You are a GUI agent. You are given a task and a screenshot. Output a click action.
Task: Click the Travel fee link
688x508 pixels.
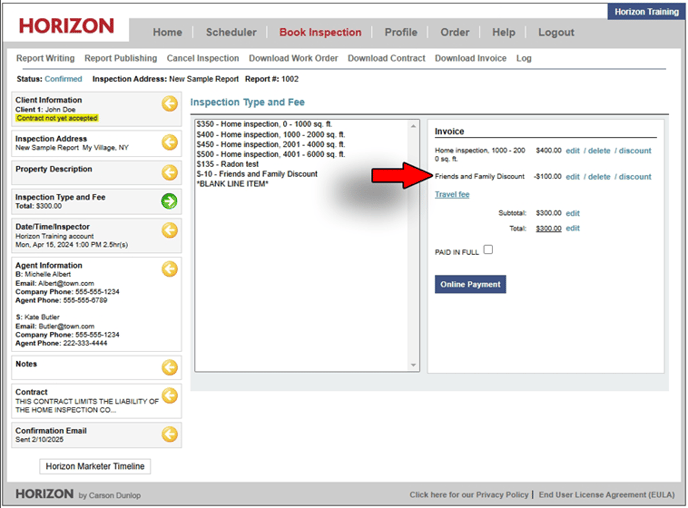(452, 195)
